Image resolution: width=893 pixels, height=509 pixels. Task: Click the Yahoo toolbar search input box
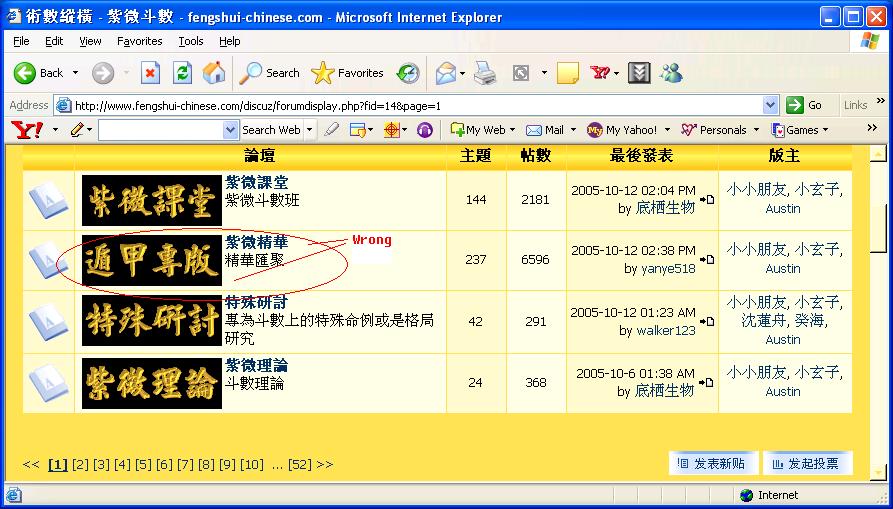click(161, 130)
